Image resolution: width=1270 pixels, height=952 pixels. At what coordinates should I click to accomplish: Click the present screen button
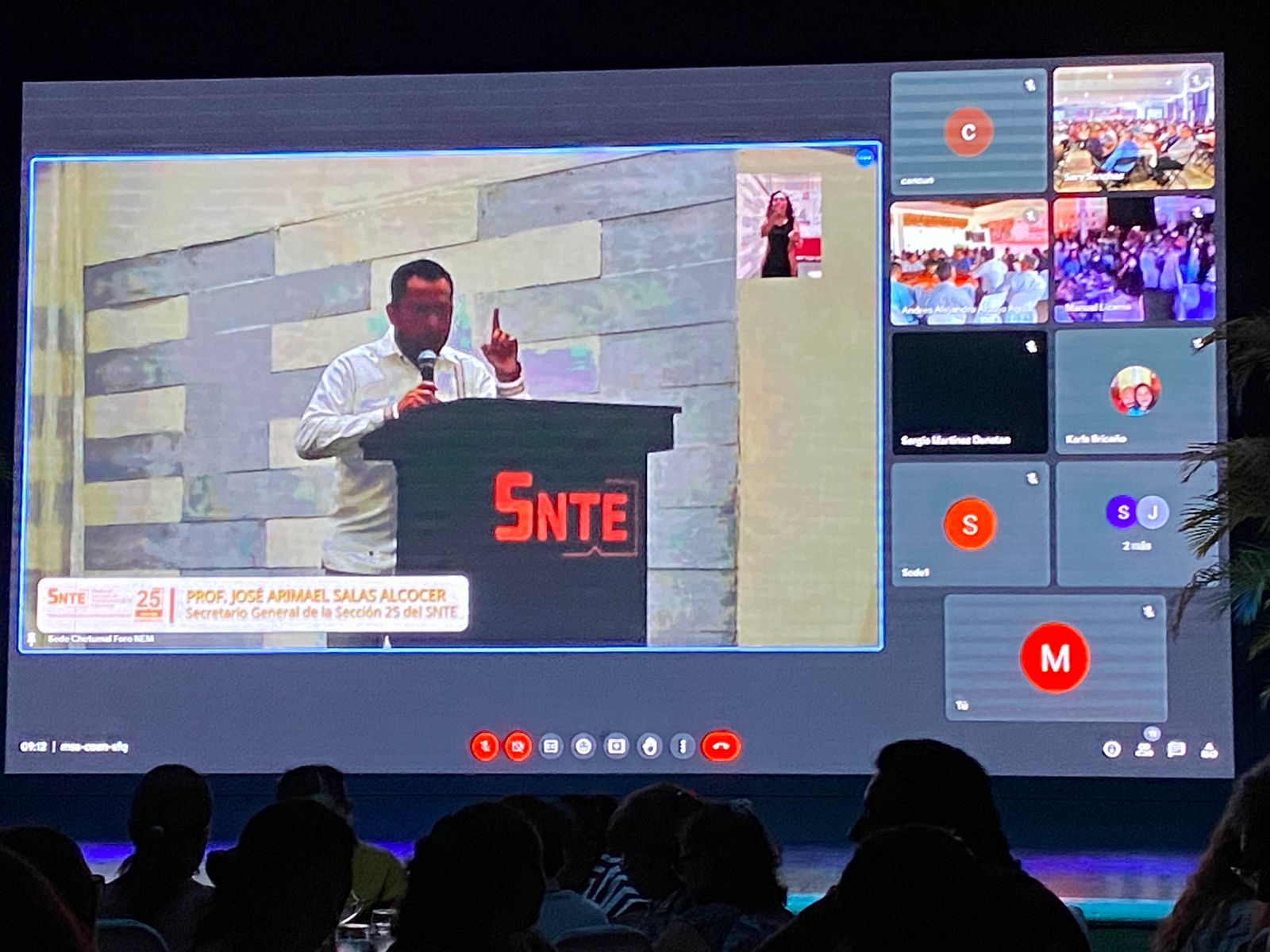(x=617, y=747)
